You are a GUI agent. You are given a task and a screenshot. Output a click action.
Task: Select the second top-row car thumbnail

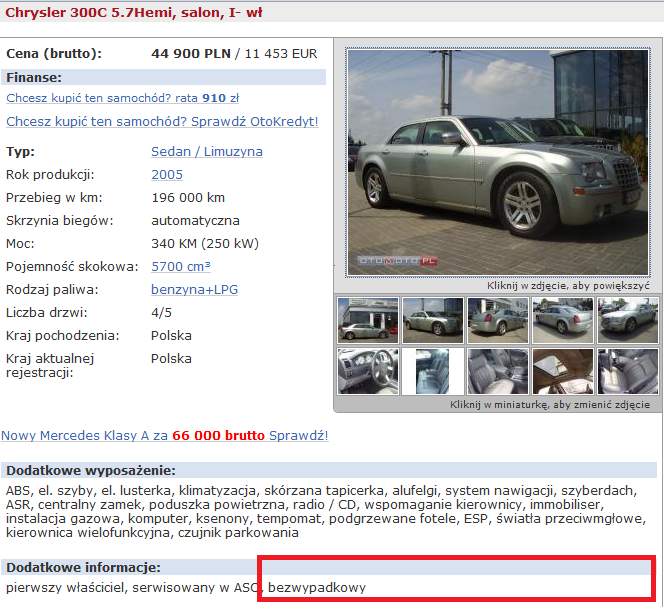point(433,320)
